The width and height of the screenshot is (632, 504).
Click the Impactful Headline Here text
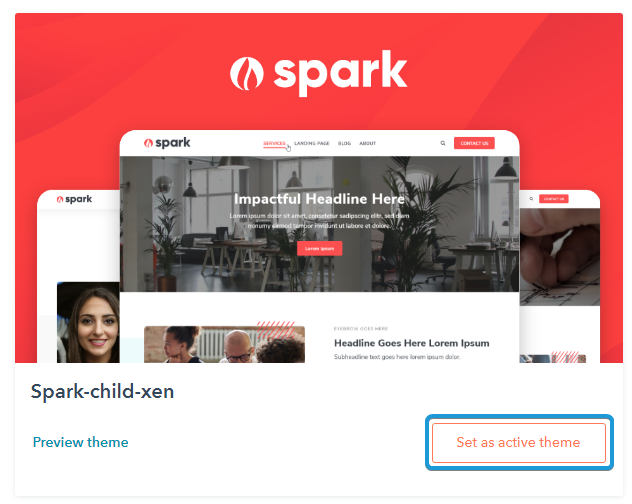click(319, 199)
